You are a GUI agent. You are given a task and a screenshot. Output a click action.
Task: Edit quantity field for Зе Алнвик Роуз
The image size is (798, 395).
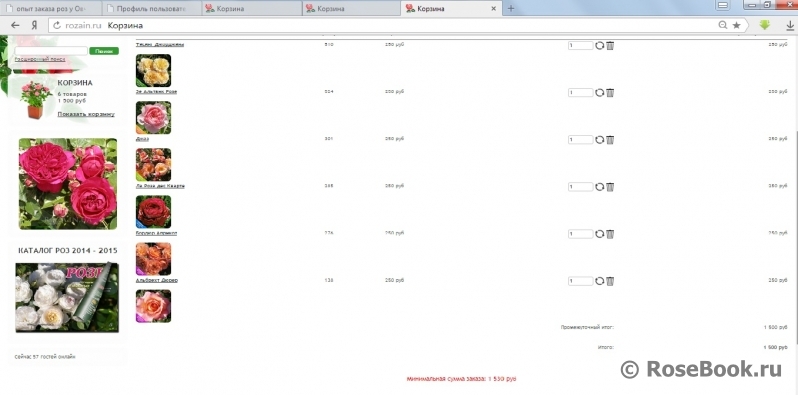(x=581, y=93)
